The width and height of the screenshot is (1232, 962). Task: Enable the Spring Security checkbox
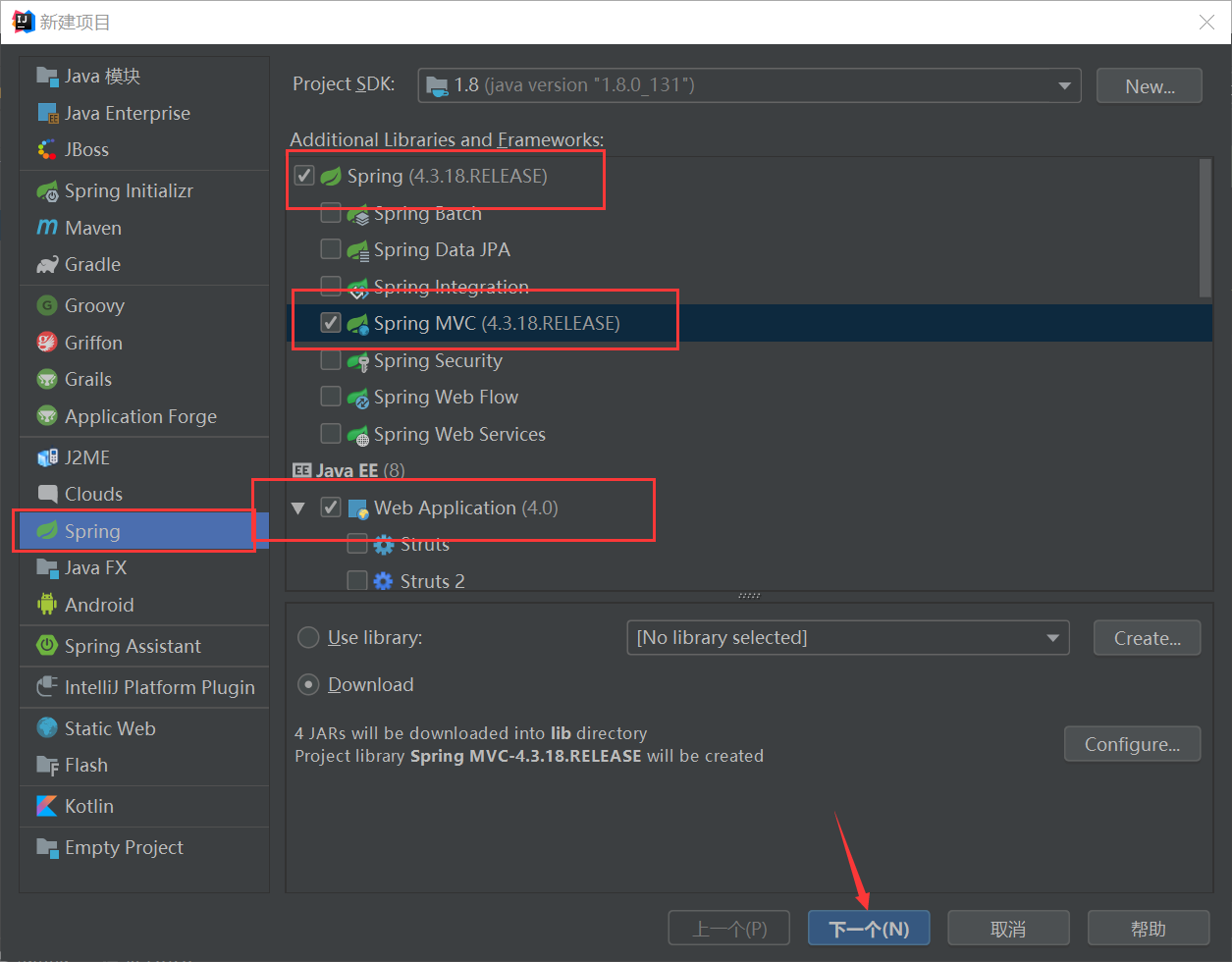point(331,360)
